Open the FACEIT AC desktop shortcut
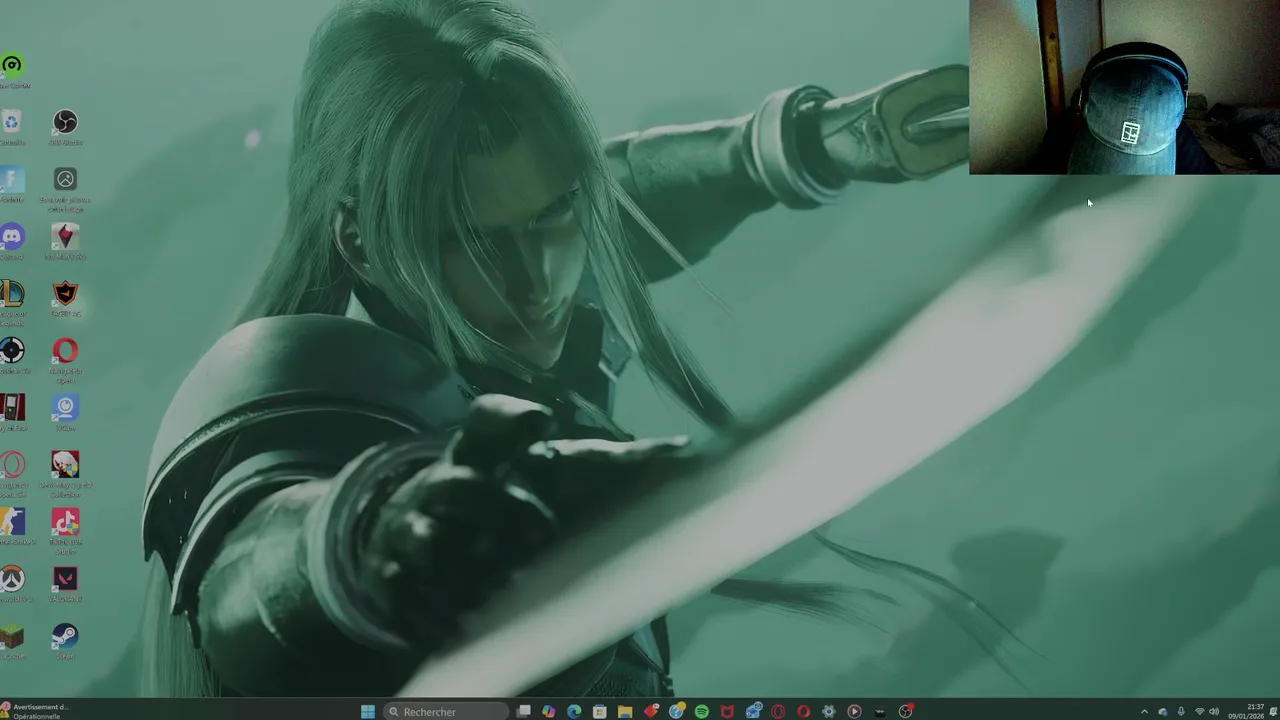This screenshot has width=1280, height=720. (65, 297)
